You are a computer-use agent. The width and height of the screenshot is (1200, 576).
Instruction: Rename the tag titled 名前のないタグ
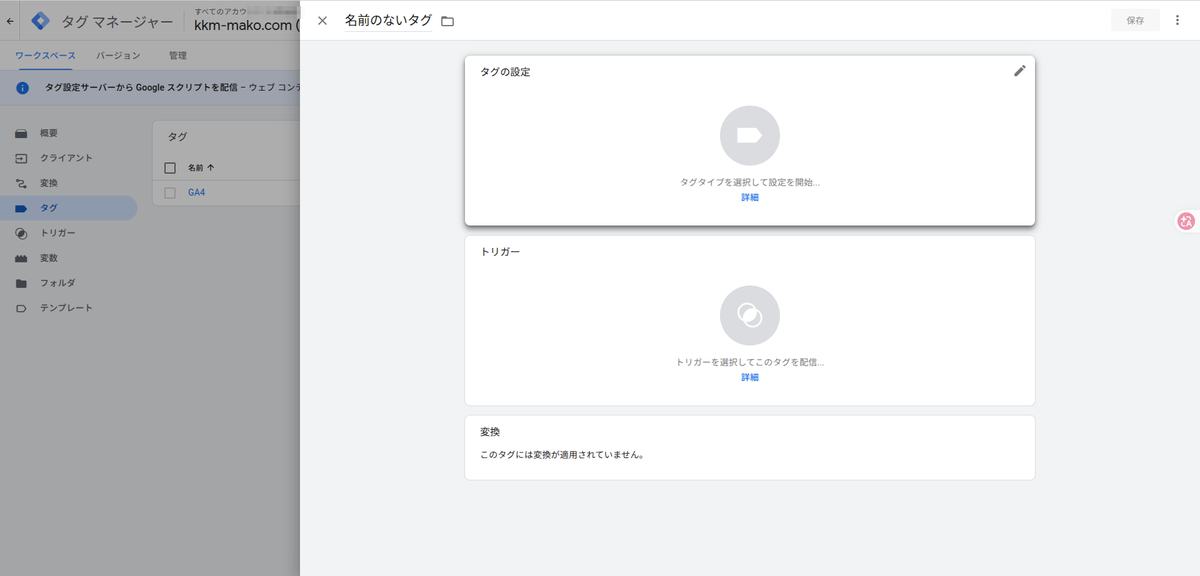[388, 20]
